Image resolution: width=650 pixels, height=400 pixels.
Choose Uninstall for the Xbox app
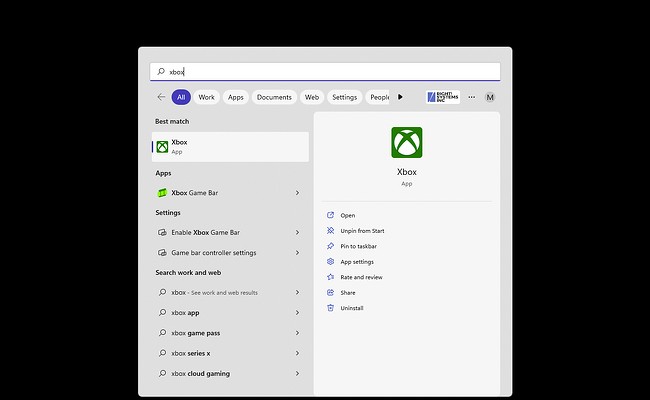352,308
